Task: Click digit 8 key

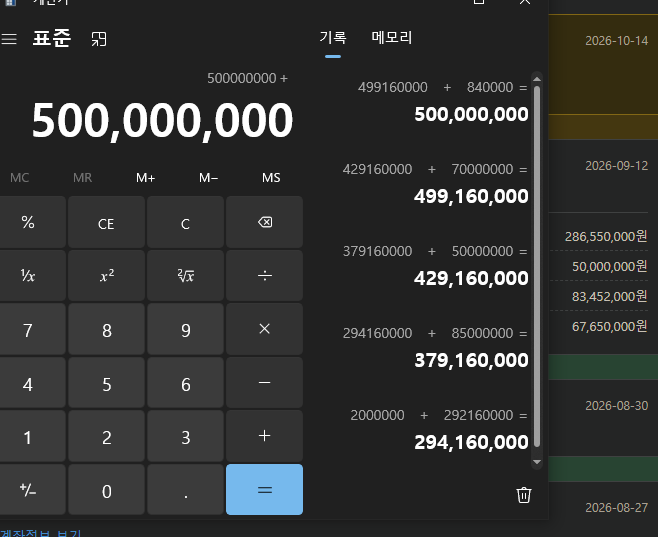Action: (107, 329)
